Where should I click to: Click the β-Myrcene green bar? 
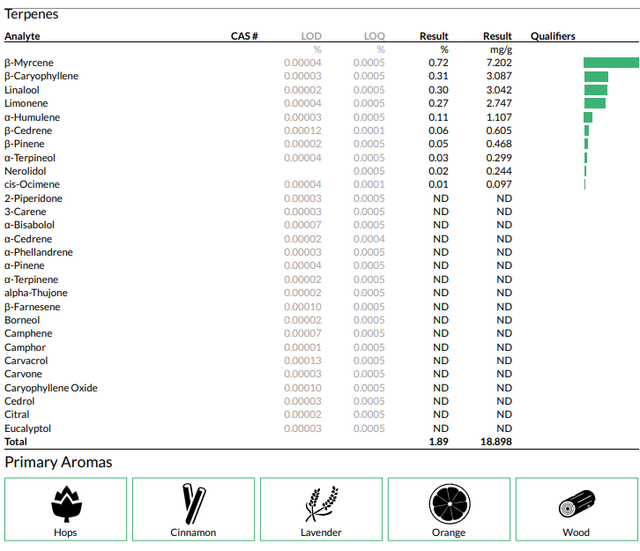click(611, 62)
